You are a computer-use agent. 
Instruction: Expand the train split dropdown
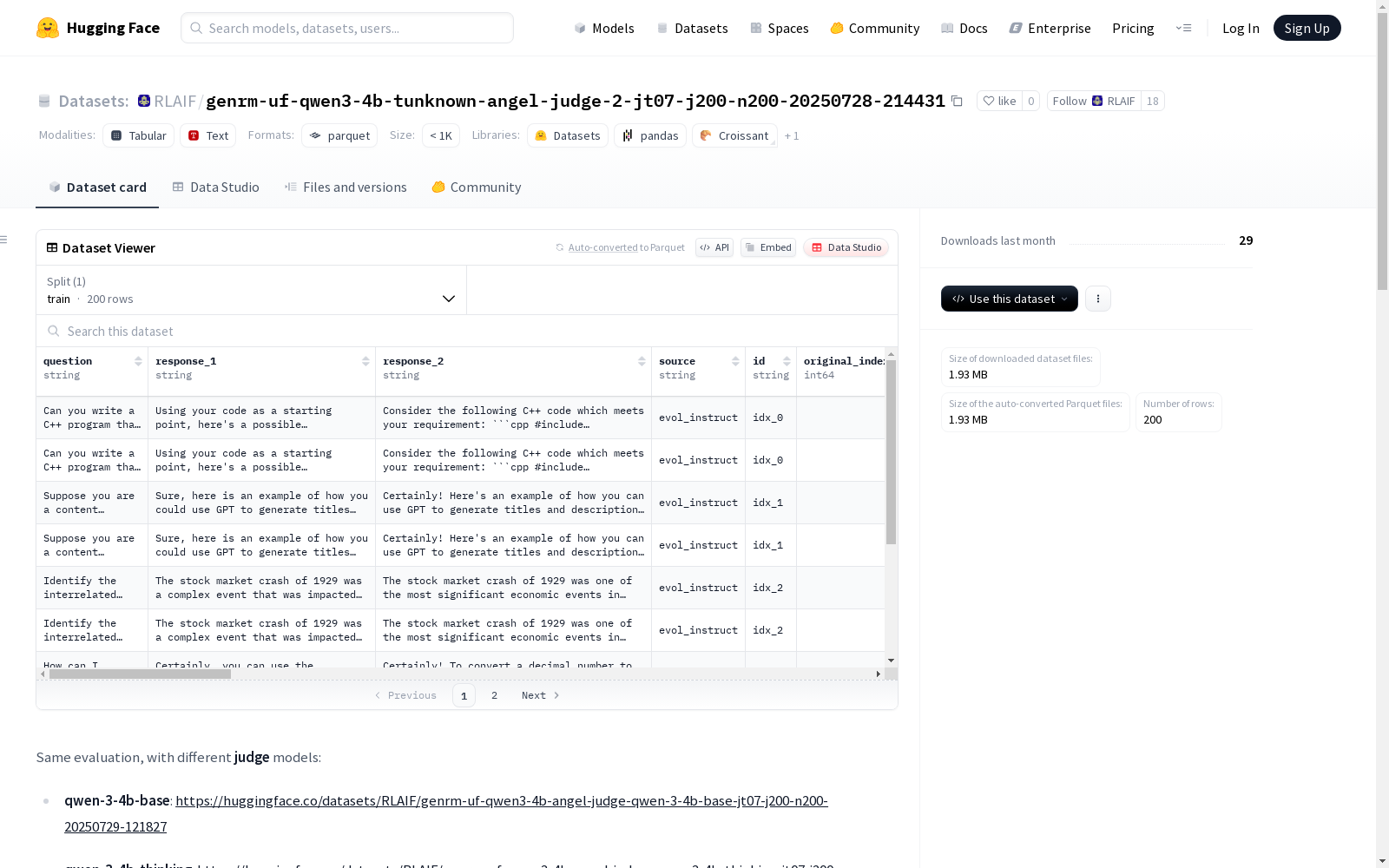pyautogui.click(x=252, y=290)
